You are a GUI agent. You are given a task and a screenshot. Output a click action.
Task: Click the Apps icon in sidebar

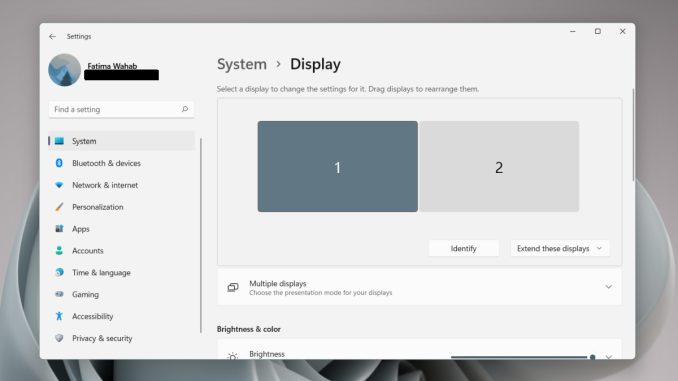click(x=59, y=229)
